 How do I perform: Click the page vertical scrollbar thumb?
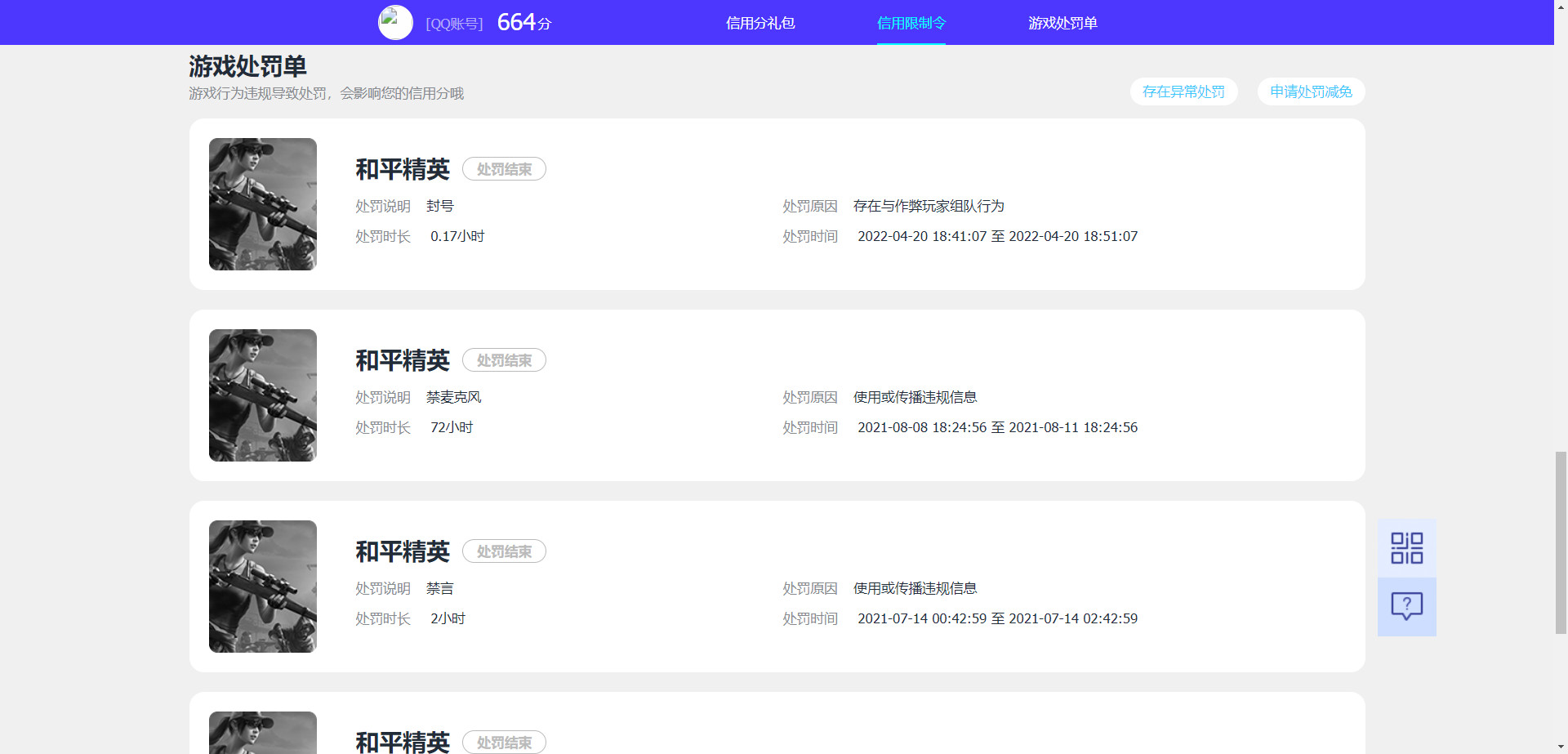[x=1561, y=542]
